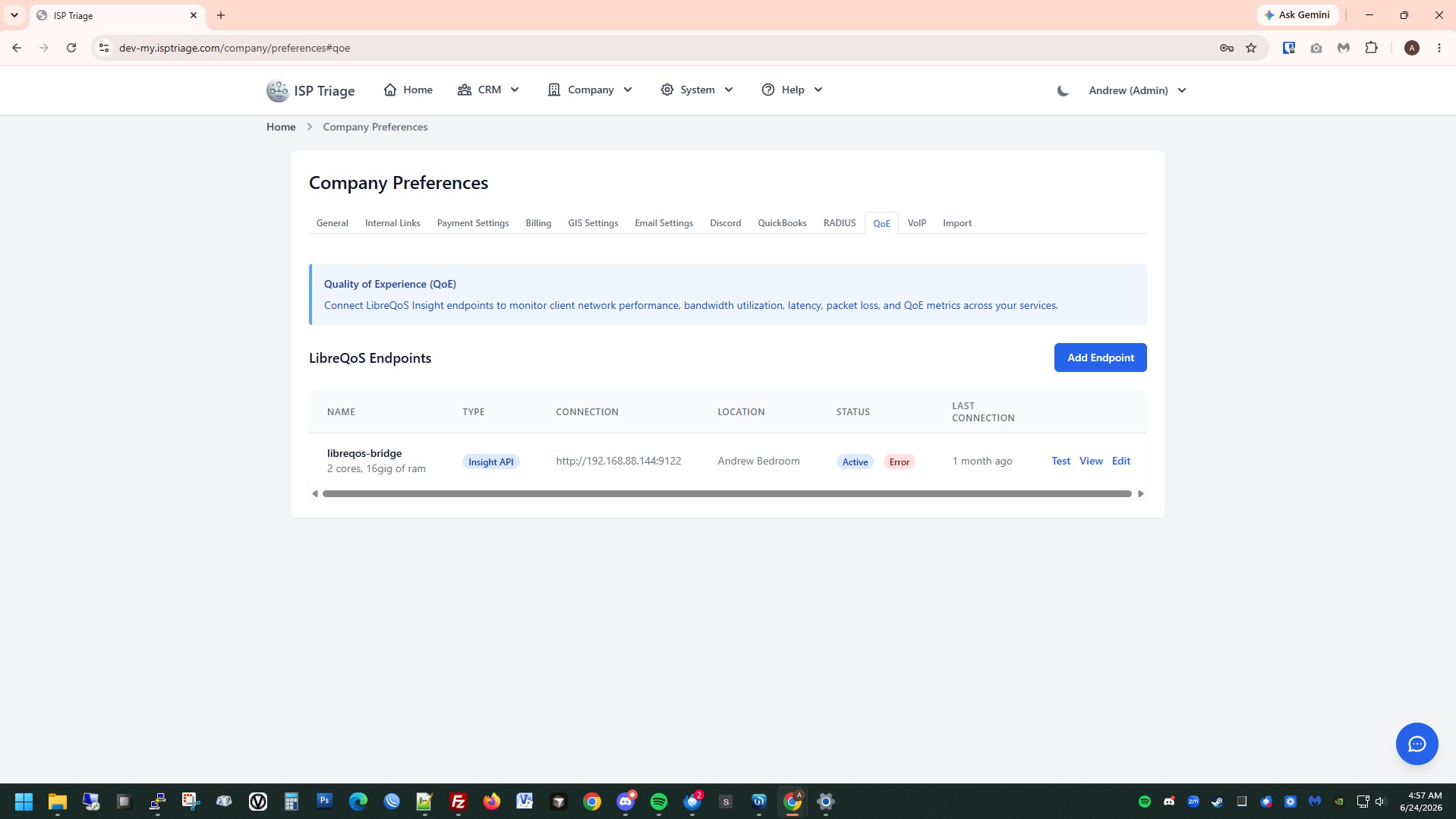Click the Ask Gemini button

tap(1297, 14)
